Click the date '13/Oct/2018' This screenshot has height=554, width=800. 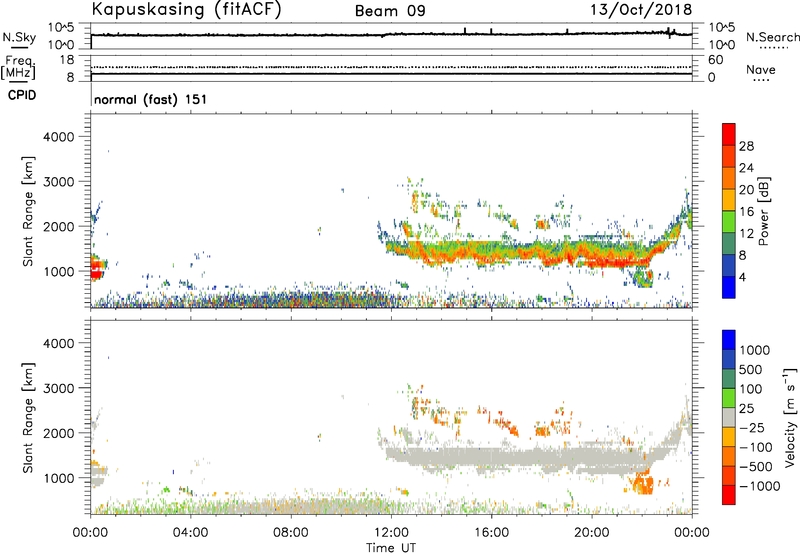(641, 10)
